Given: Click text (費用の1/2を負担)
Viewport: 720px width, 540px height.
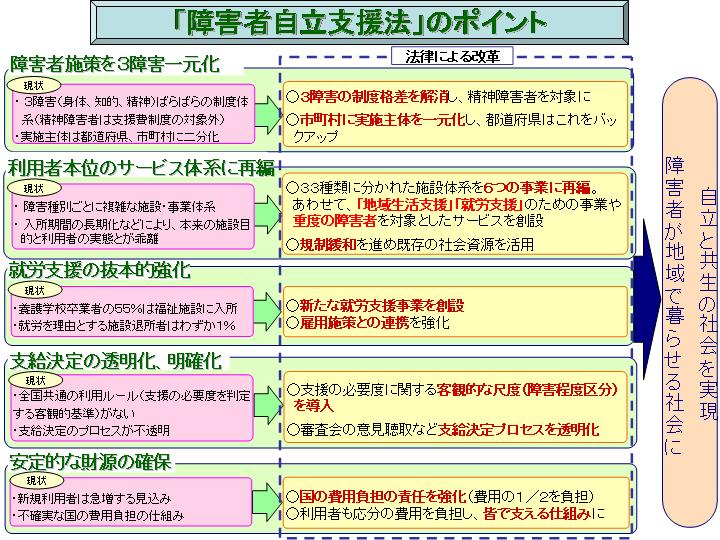Looking at the screenshot, I should 531,496.
